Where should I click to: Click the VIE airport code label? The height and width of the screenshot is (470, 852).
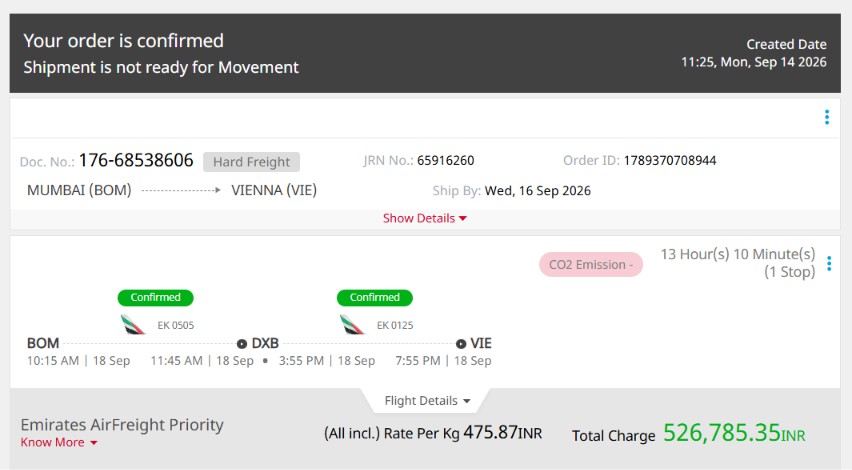tap(481, 343)
